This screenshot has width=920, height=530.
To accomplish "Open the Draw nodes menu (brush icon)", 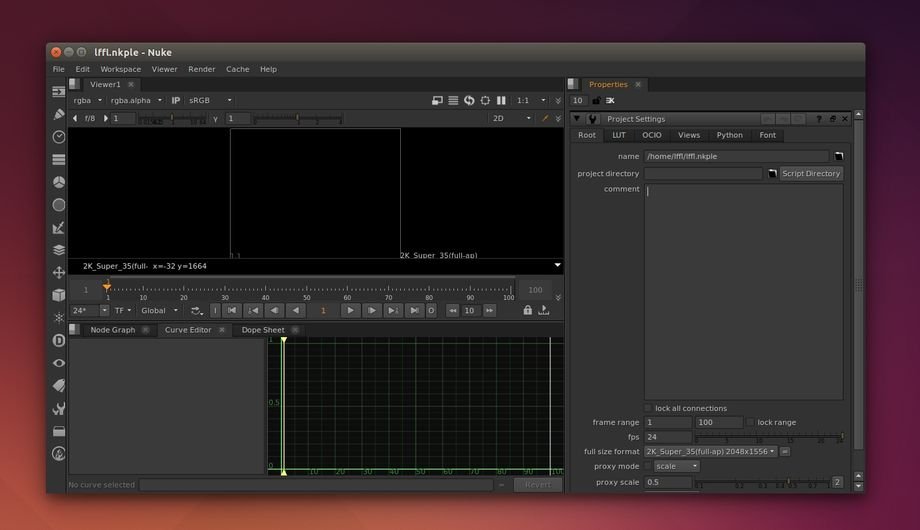I will [59, 114].
